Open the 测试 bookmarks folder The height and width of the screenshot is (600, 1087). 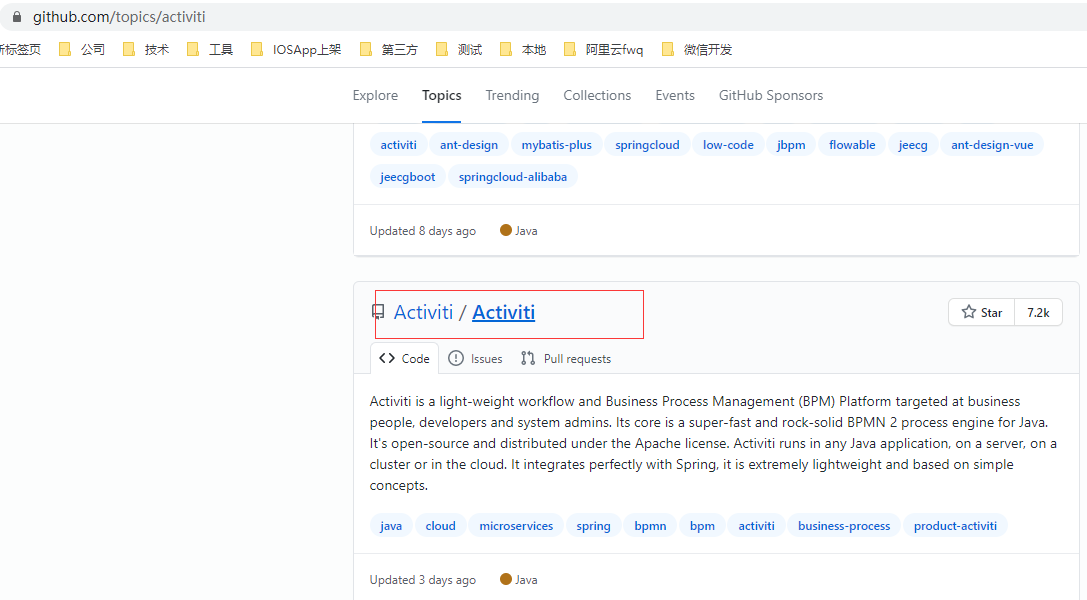[x=459, y=49]
